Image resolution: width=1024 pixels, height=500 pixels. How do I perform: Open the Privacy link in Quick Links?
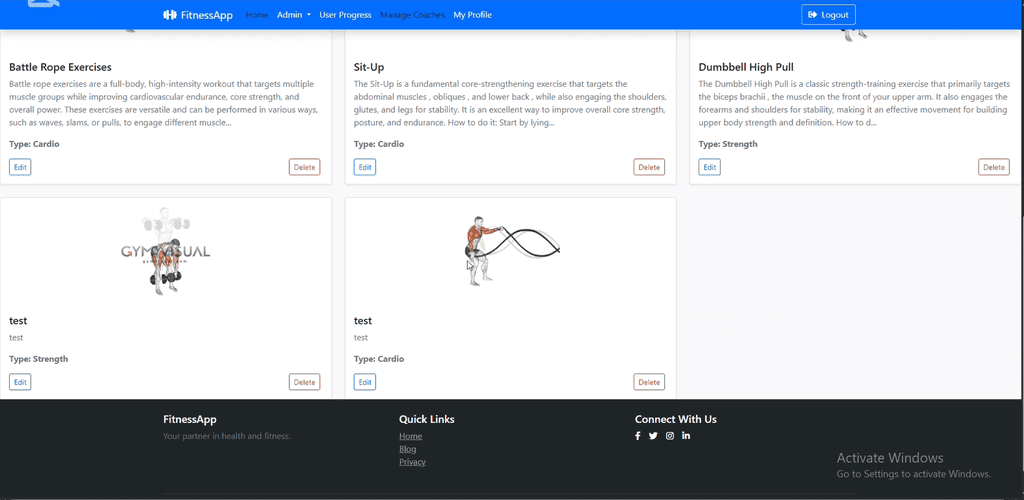coord(412,461)
